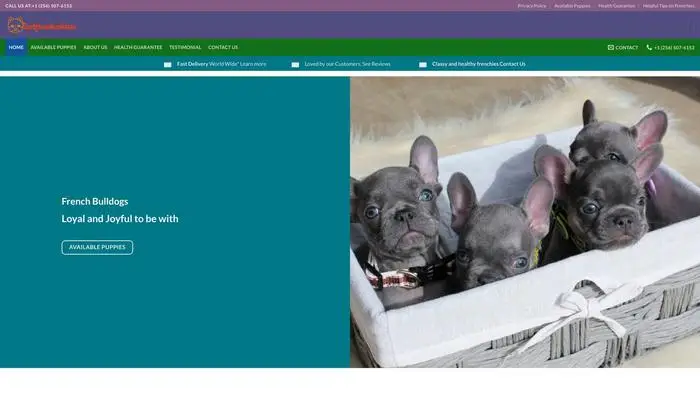Viewport: 700px width, 394px height.
Task: Click the phone handset icon in the green bar
Action: [x=649, y=47]
